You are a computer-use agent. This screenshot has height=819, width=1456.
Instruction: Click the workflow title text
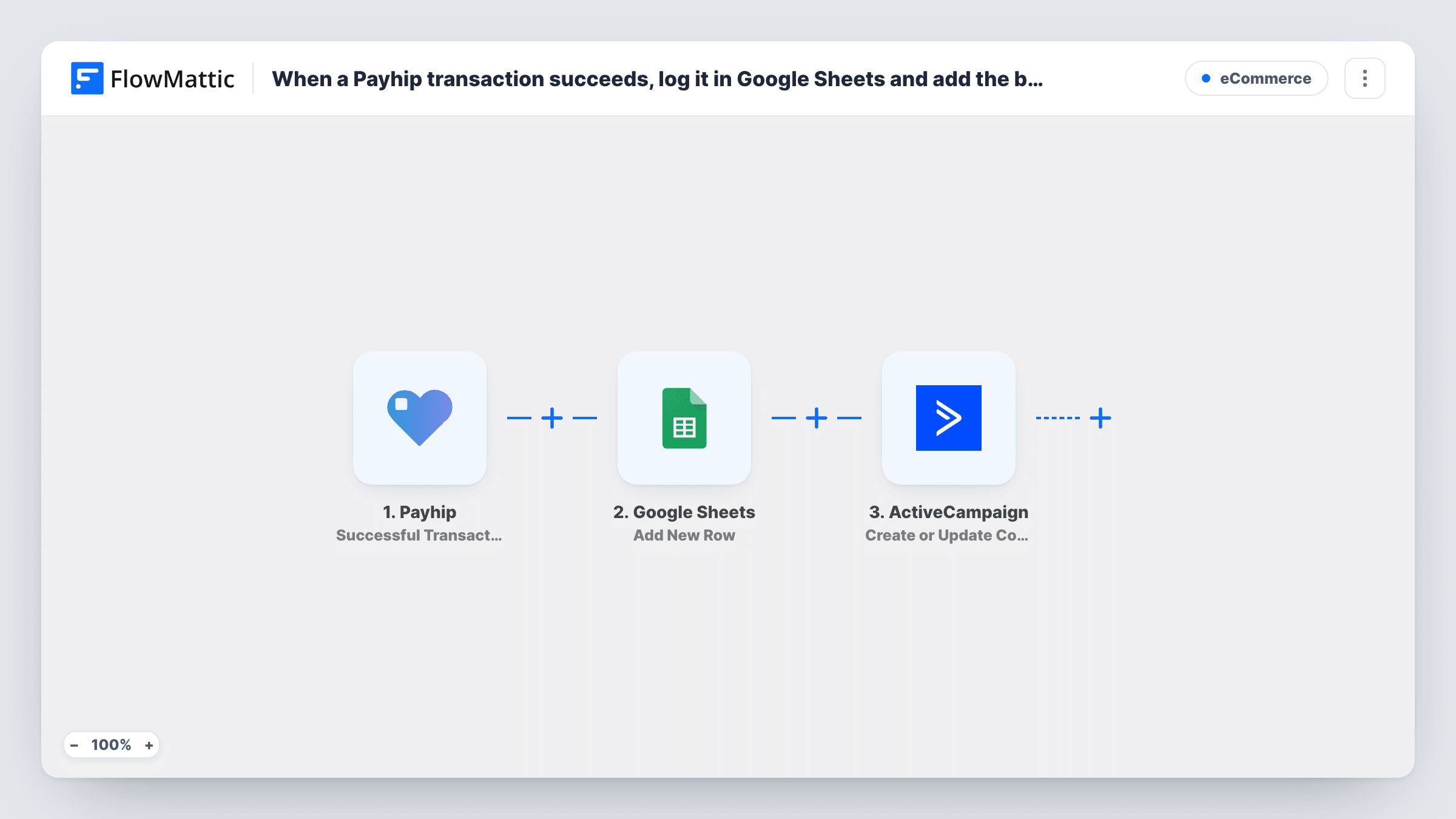tap(658, 79)
